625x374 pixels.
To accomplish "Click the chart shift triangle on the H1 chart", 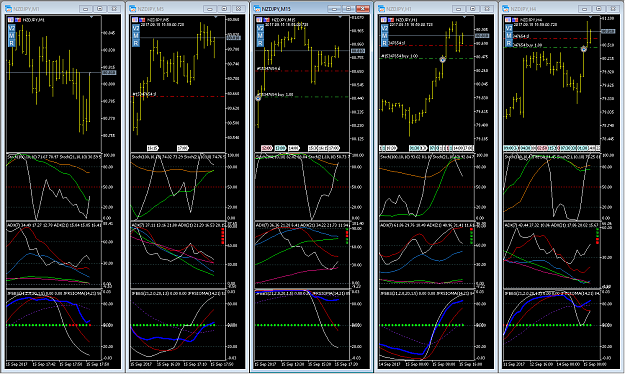I will coord(464,18).
